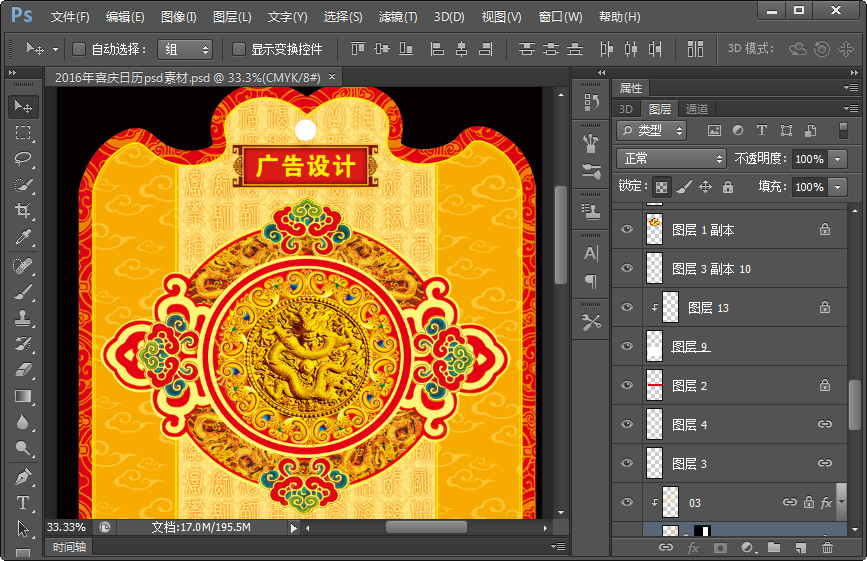Open the Paragraph panel icon

[x=591, y=281]
